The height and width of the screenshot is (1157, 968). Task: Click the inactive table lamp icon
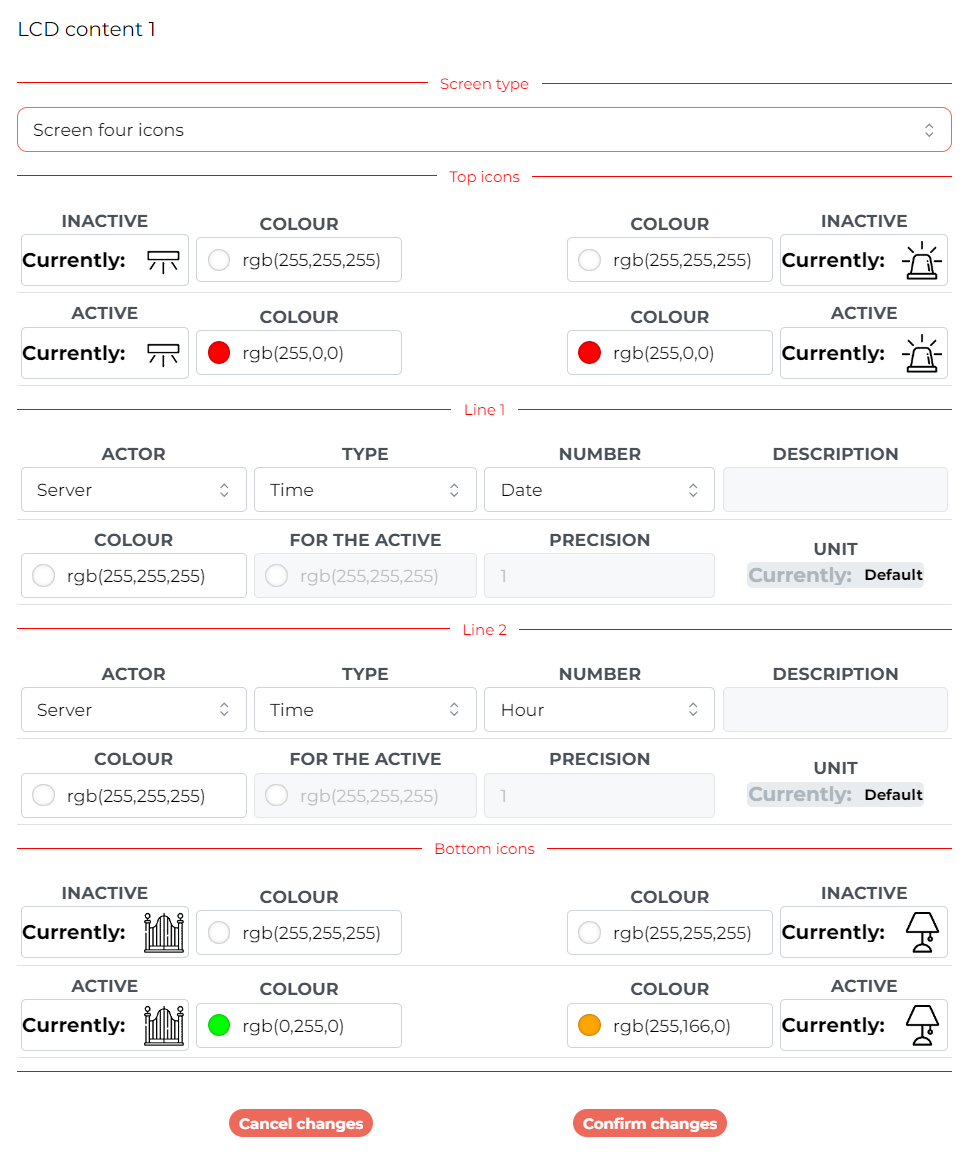[922, 933]
